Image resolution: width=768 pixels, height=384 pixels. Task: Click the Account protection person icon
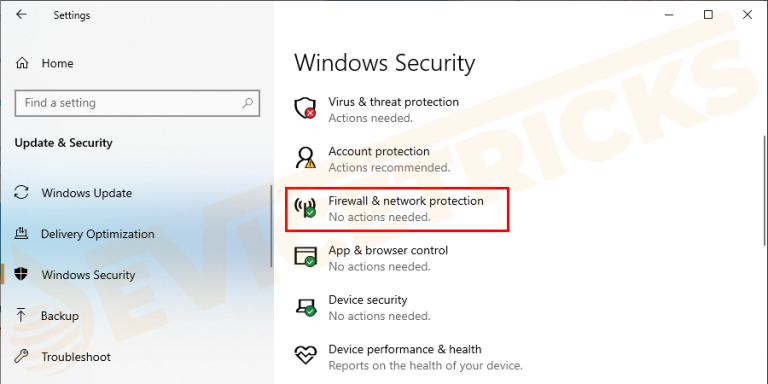click(x=305, y=158)
